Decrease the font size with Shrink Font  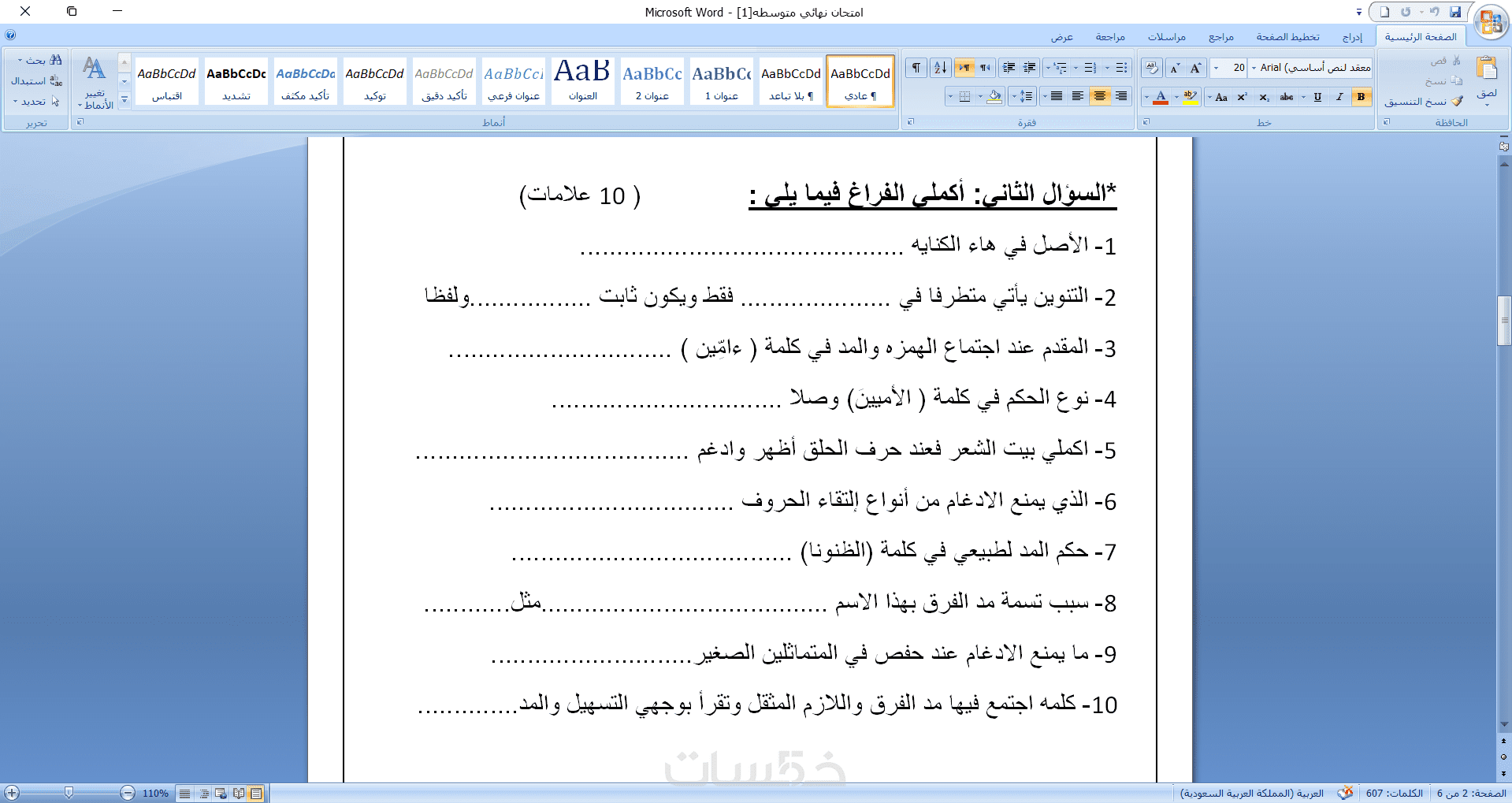tap(1176, 68)
